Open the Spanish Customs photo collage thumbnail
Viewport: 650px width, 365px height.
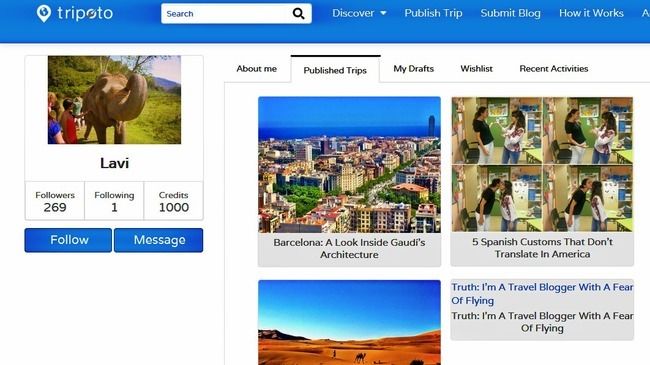(542, 164)
